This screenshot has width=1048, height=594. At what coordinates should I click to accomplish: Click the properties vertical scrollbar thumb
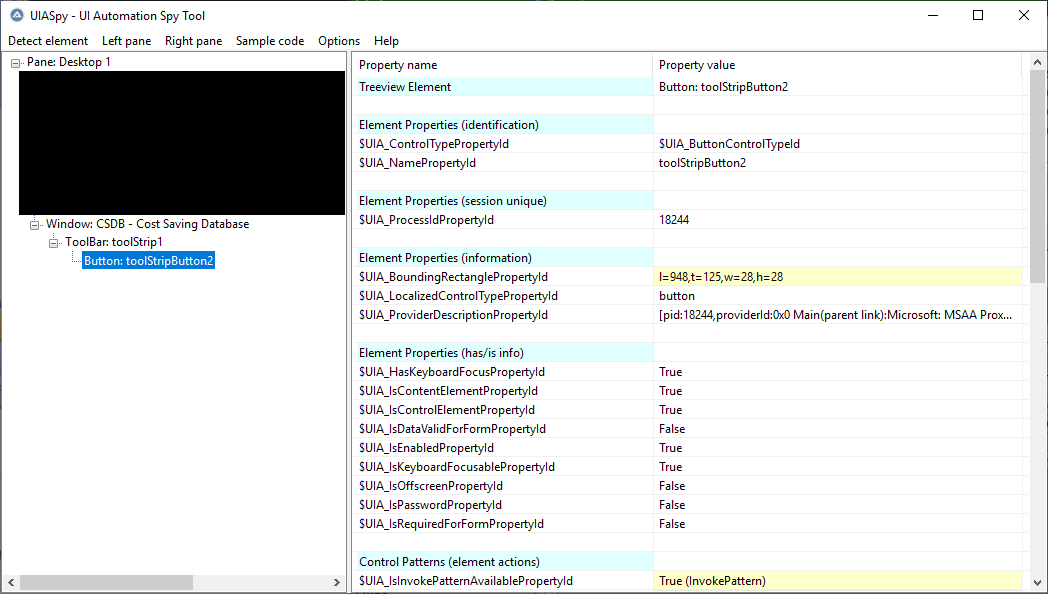coord(1037,176)
